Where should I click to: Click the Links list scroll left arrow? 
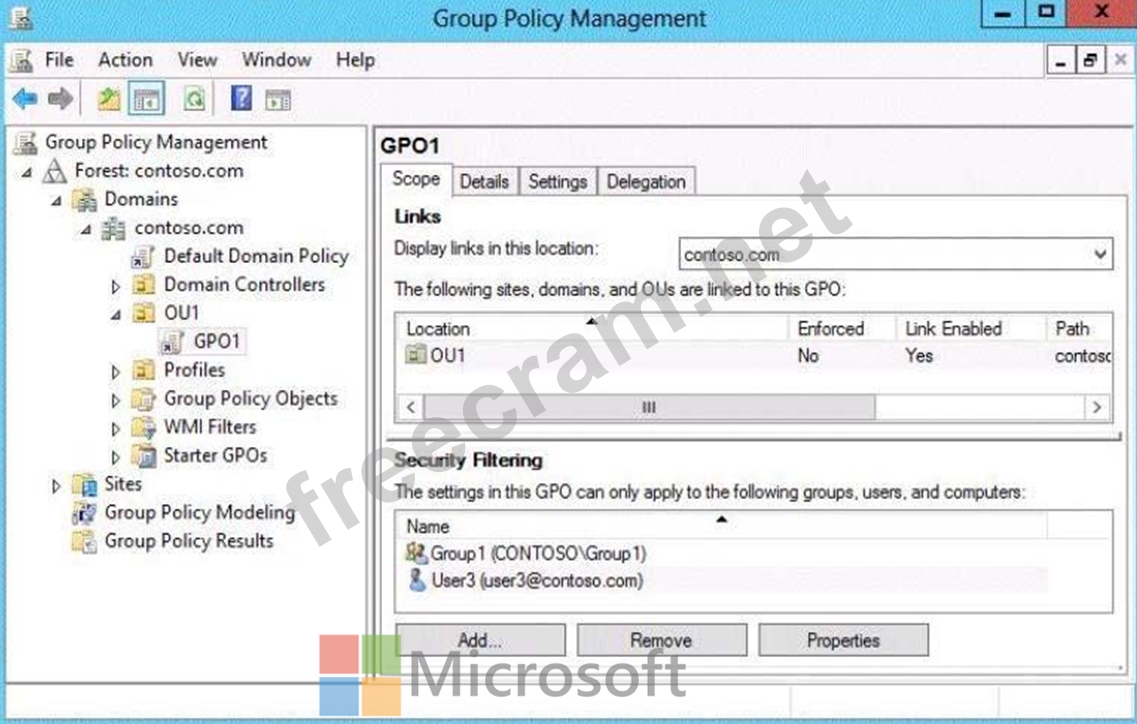tap(411, 407)
